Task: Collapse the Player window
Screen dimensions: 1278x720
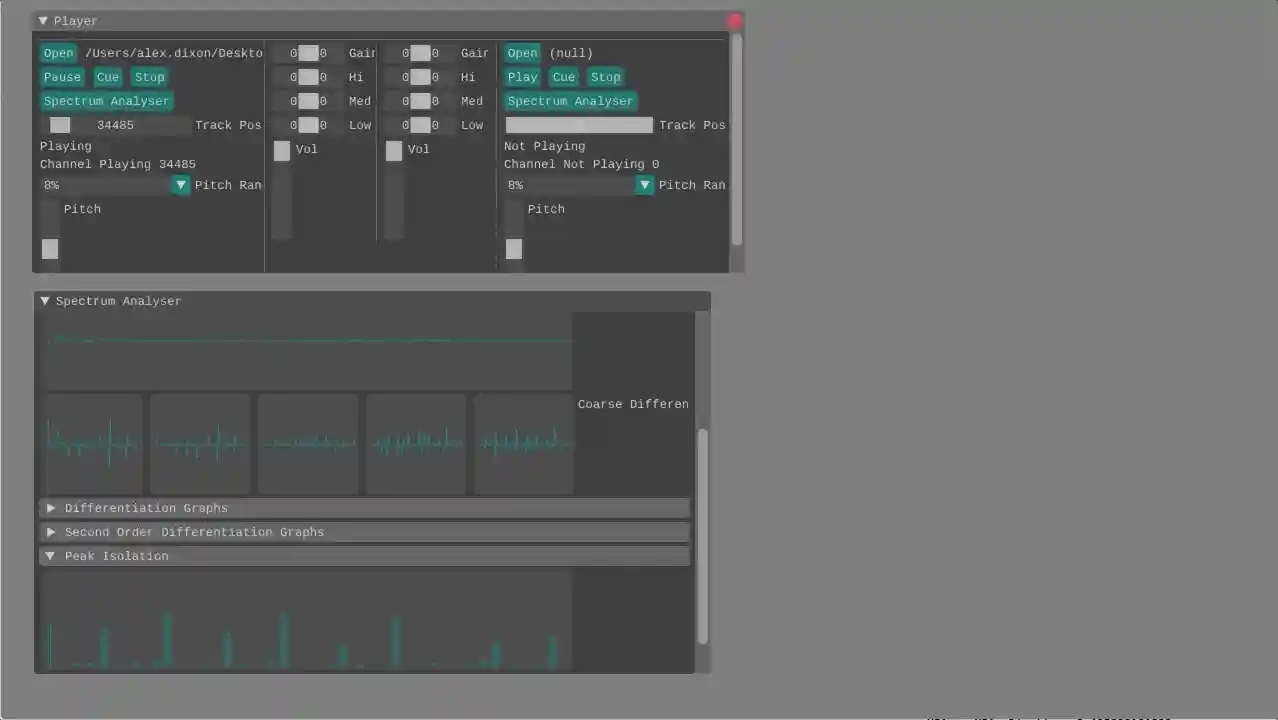Action: coord(42,20)
